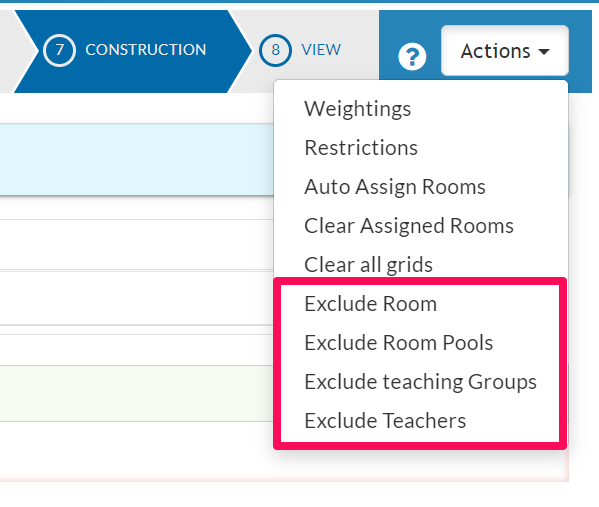The height and width of the screenshot is (507, 599).
Task: Open the Actions dropdown button
Action: pos(505,50)
